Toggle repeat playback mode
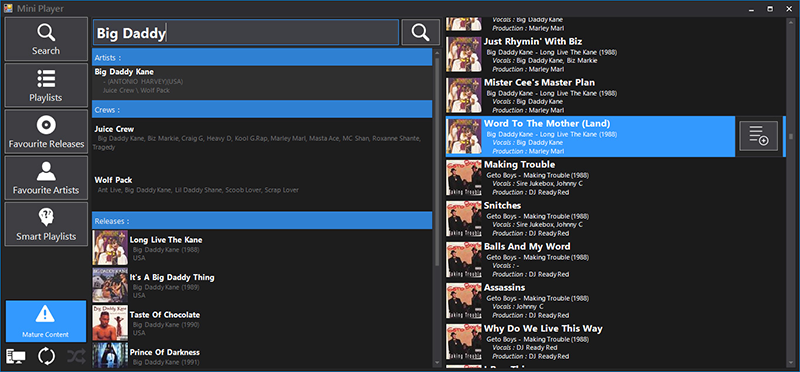This screenshot has width=800, height=372. pos(46,356)
